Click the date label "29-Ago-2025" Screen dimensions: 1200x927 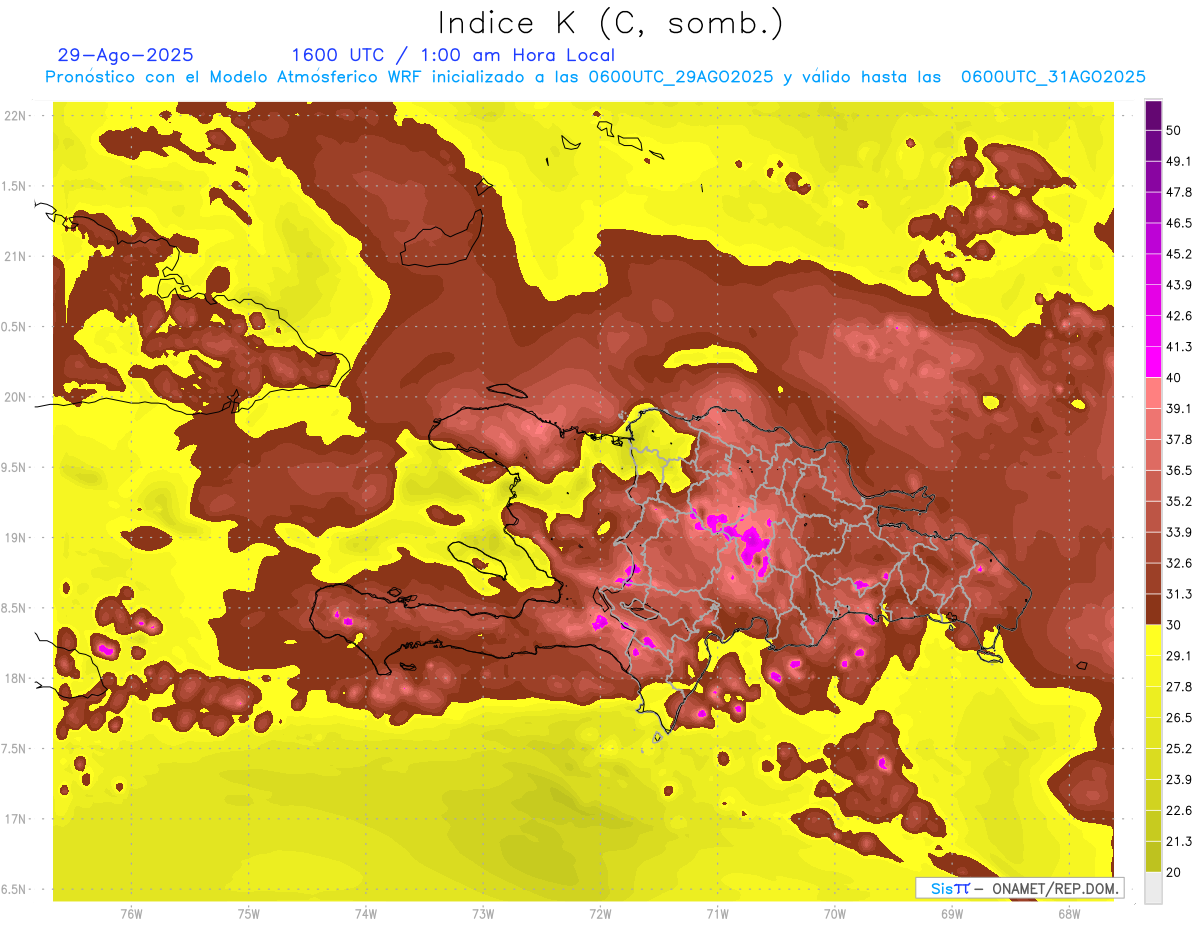[126, 55]
